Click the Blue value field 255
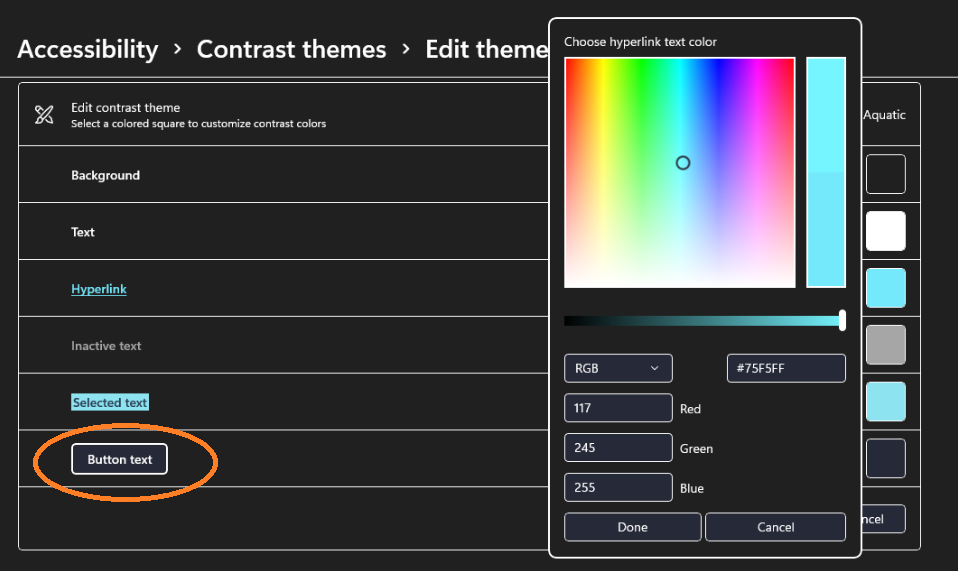The height and width of the screenshot is (571, 958). pyautogui.click(x=618, y=487)
